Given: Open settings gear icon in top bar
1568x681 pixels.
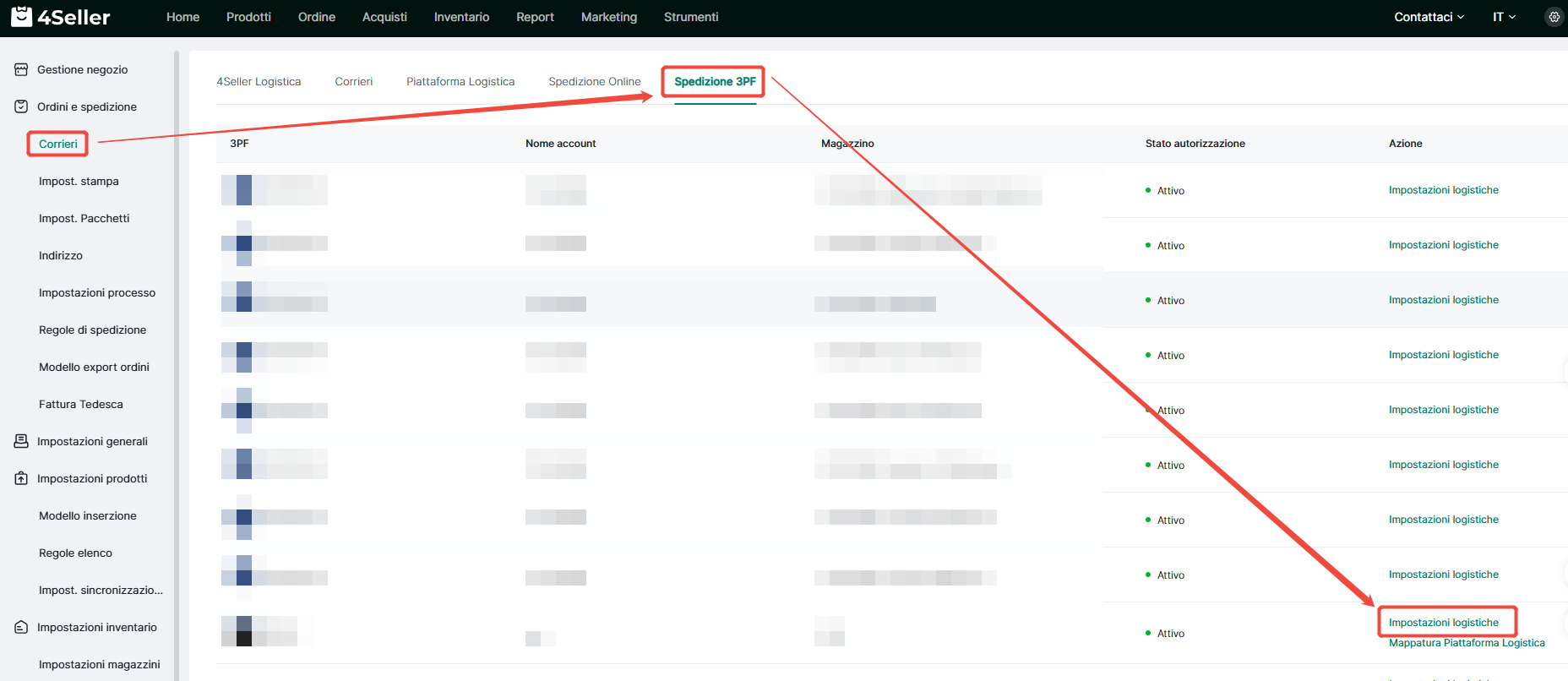Looking at the screenshot, I should tap(1554, 17).
